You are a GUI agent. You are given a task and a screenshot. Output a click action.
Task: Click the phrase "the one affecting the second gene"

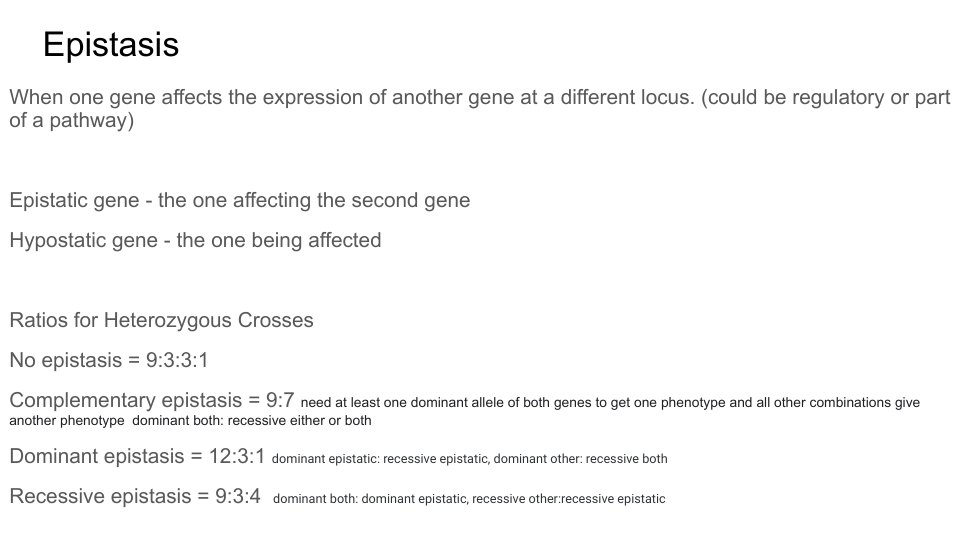coord(314,200)
